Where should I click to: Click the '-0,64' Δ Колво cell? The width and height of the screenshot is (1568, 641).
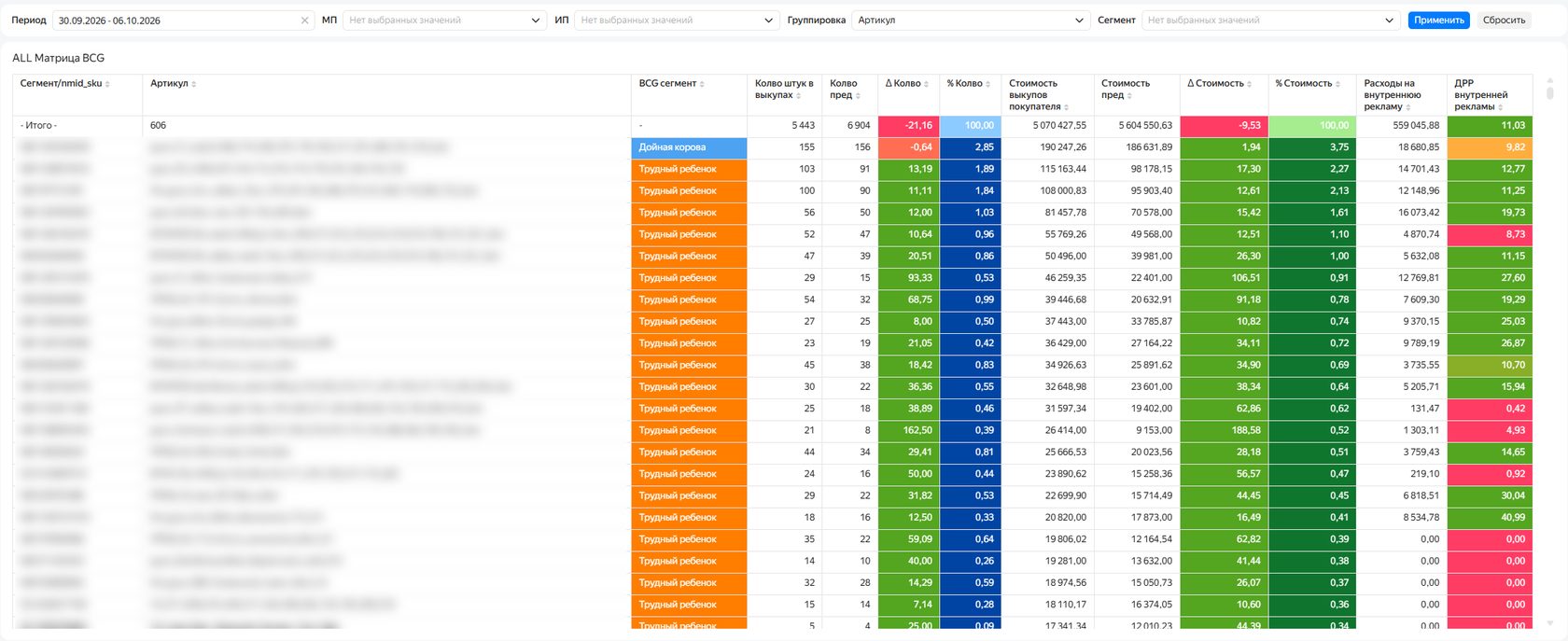[908, 147]
